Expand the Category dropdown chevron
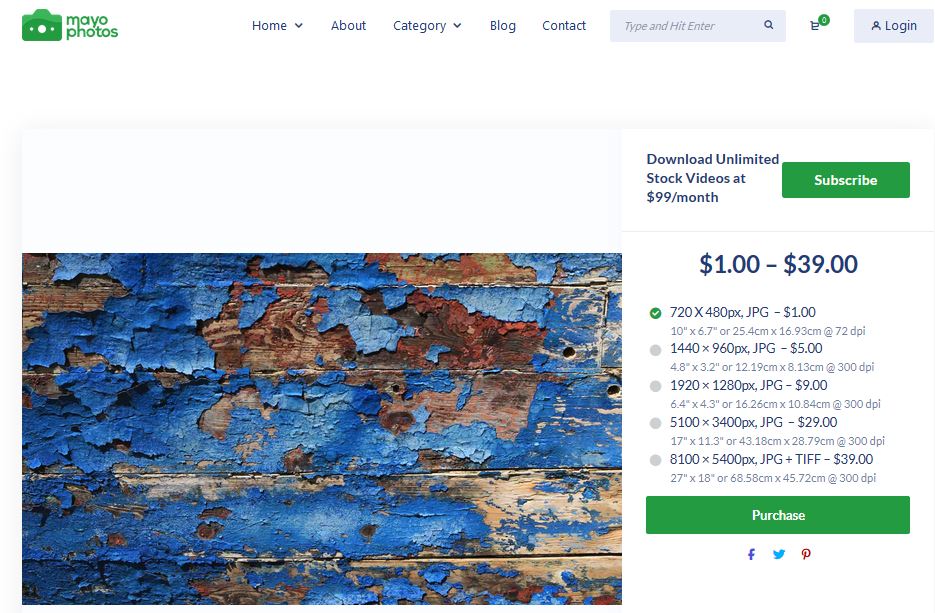The width and height of the screenshot is (935, 613). tap(457, 26)
